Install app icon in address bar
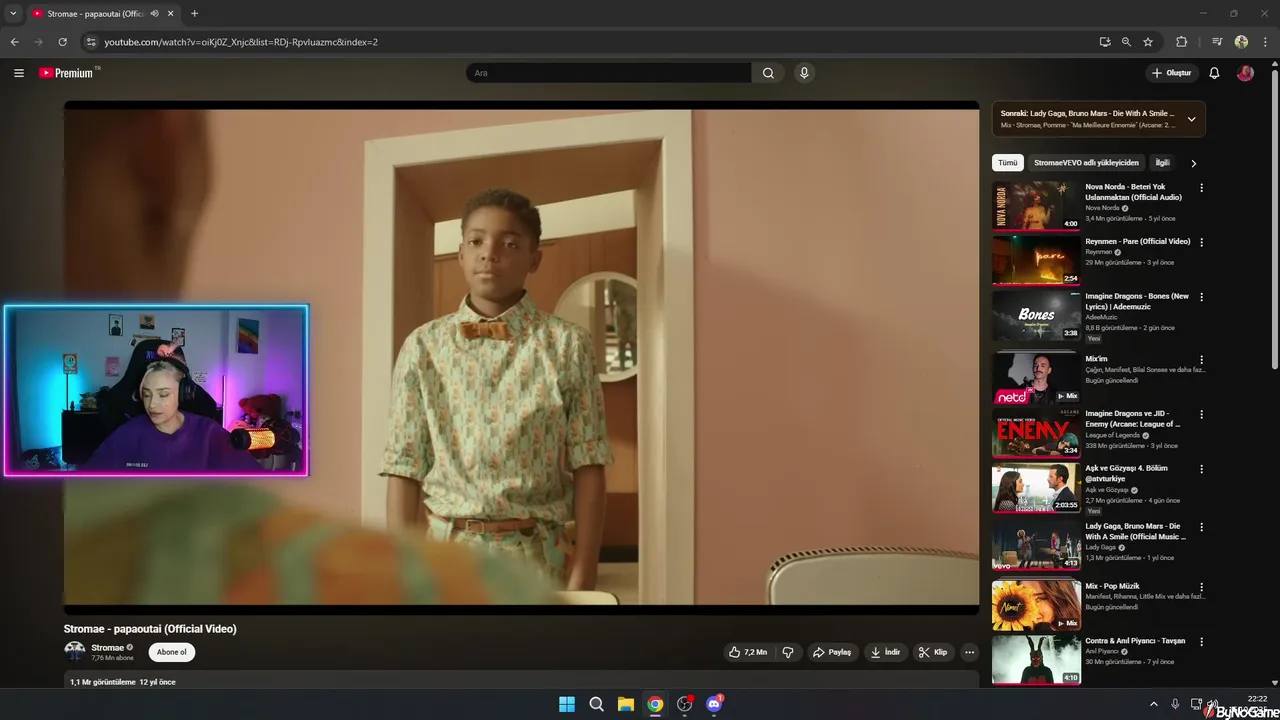Viewport: 1280px width, 720px height. click(x=1104, y=42)
